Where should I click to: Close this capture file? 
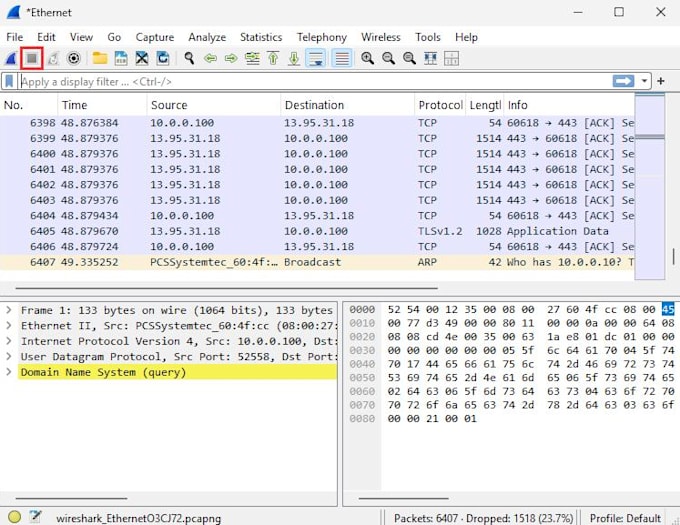coord(142,58)
